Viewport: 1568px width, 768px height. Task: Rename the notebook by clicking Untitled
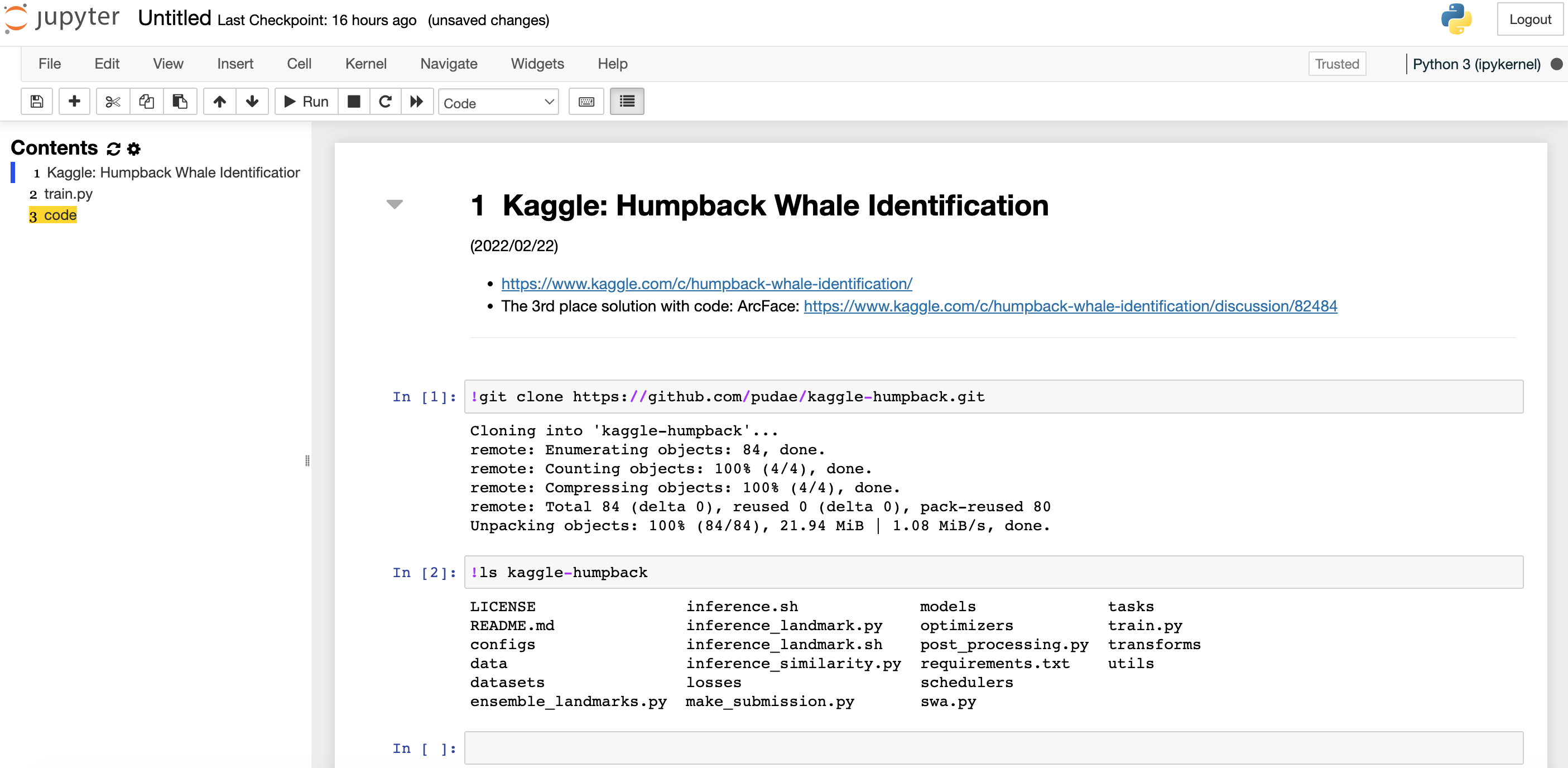click(174, 18)
